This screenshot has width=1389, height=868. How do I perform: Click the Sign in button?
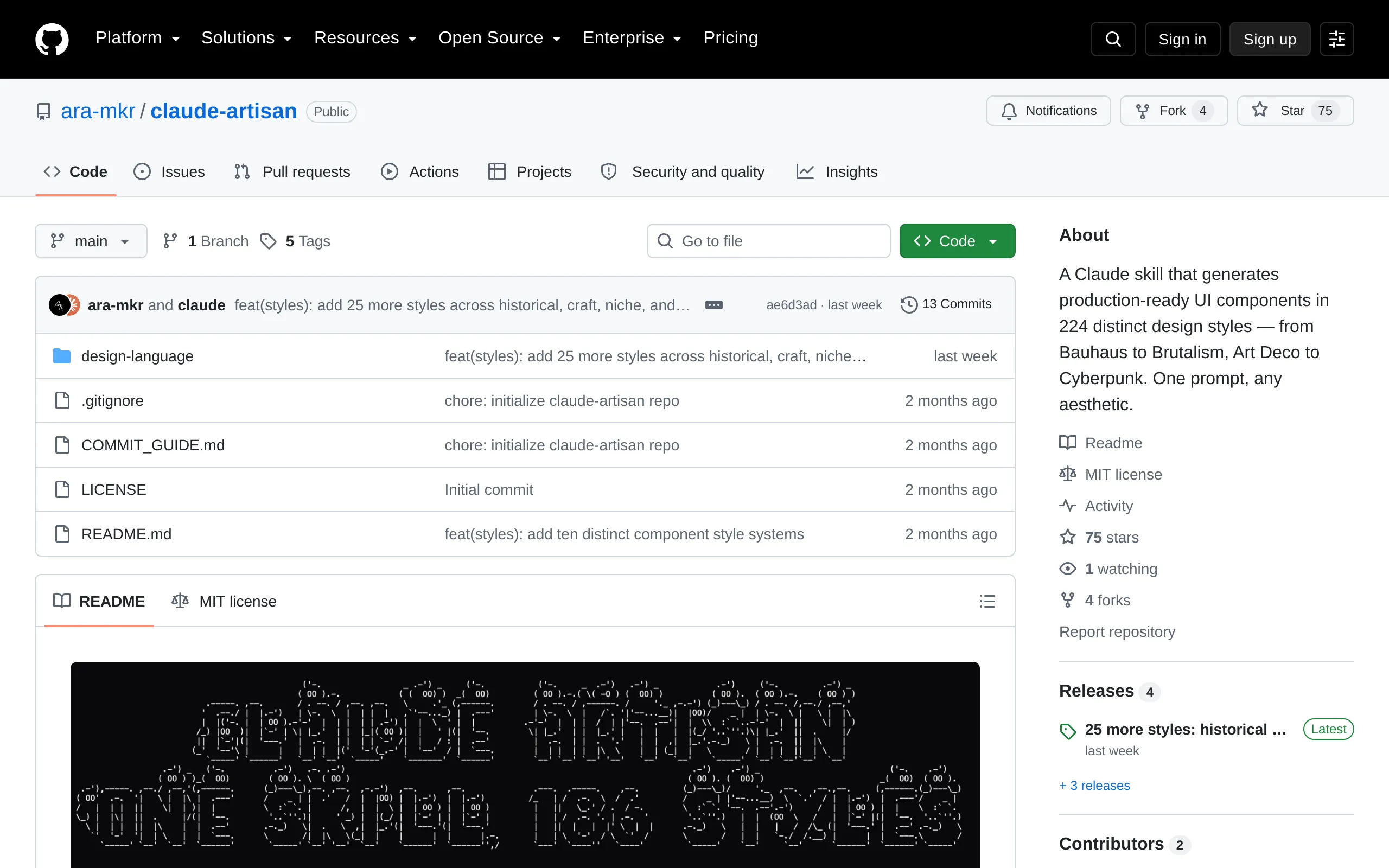click(1182, 39)
